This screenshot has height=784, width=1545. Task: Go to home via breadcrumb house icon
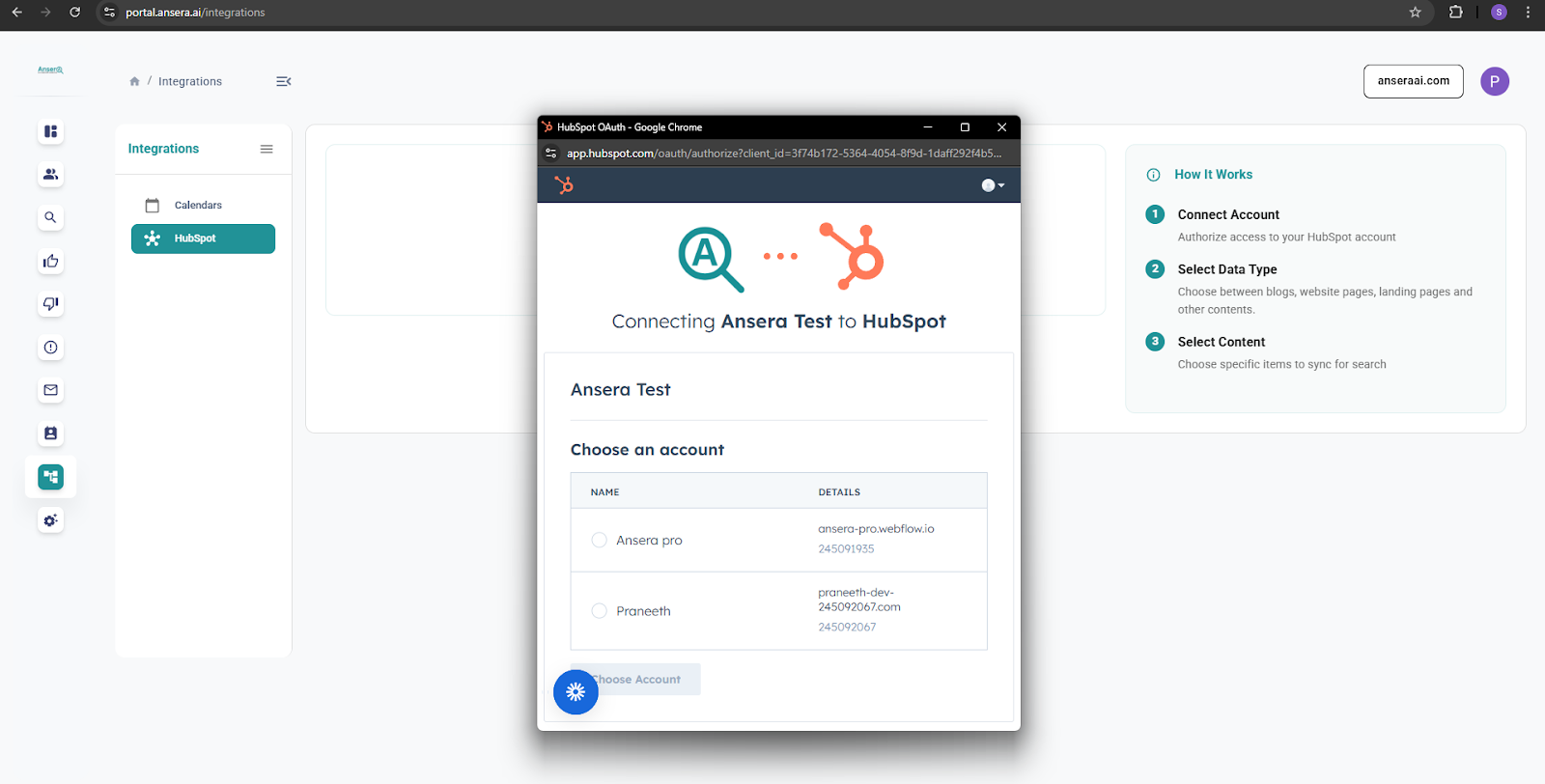[134, 81]
